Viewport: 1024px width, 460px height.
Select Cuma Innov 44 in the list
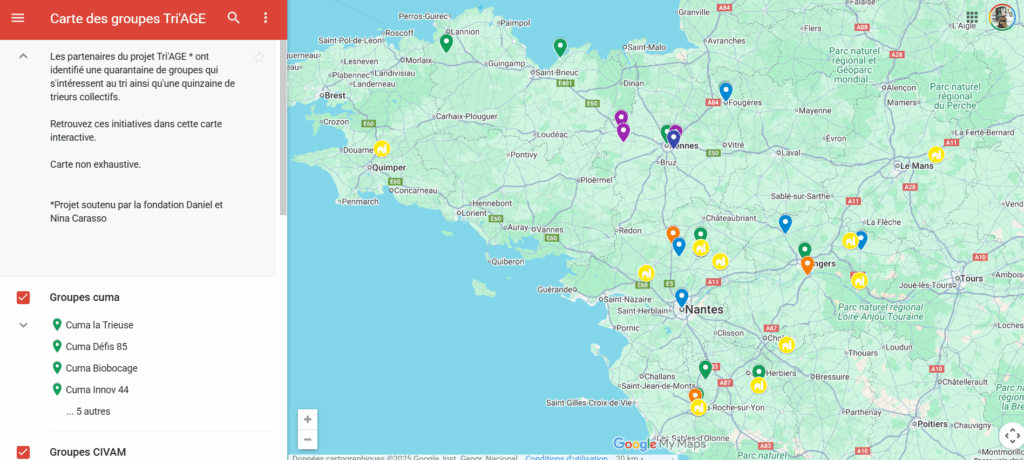[x=97, y=389]
